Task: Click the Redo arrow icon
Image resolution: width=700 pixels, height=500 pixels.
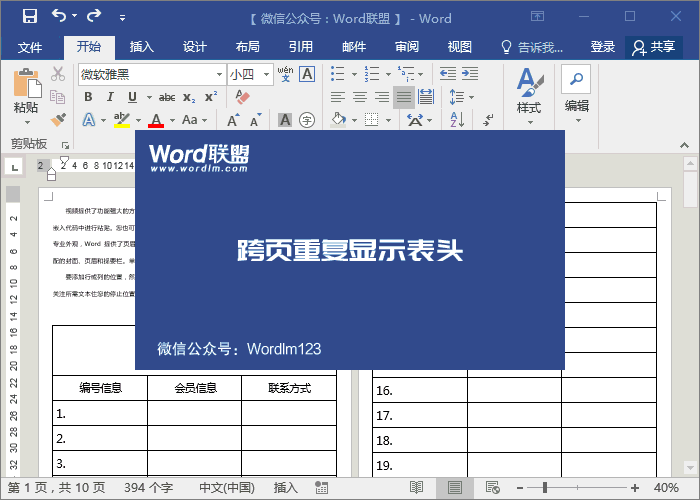Action: 94,16
